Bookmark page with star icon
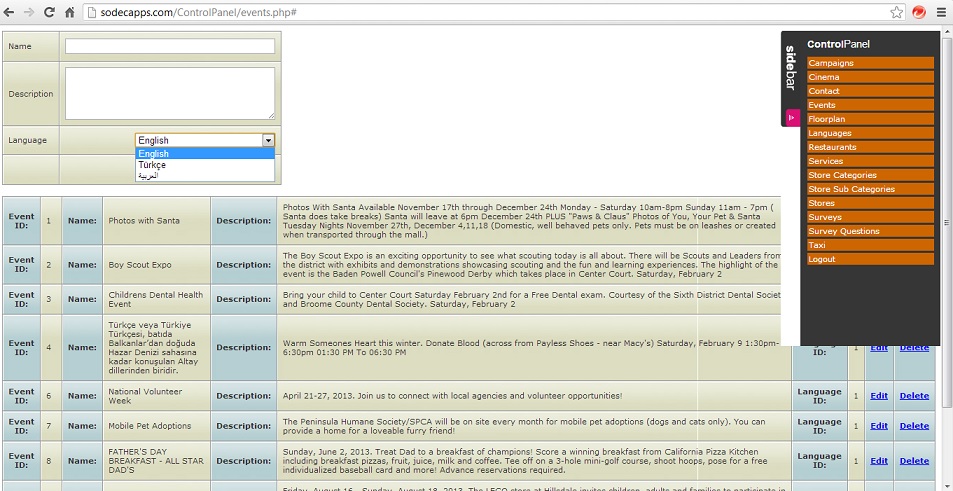The image size is (953, 491). click(x=897, y=12)
